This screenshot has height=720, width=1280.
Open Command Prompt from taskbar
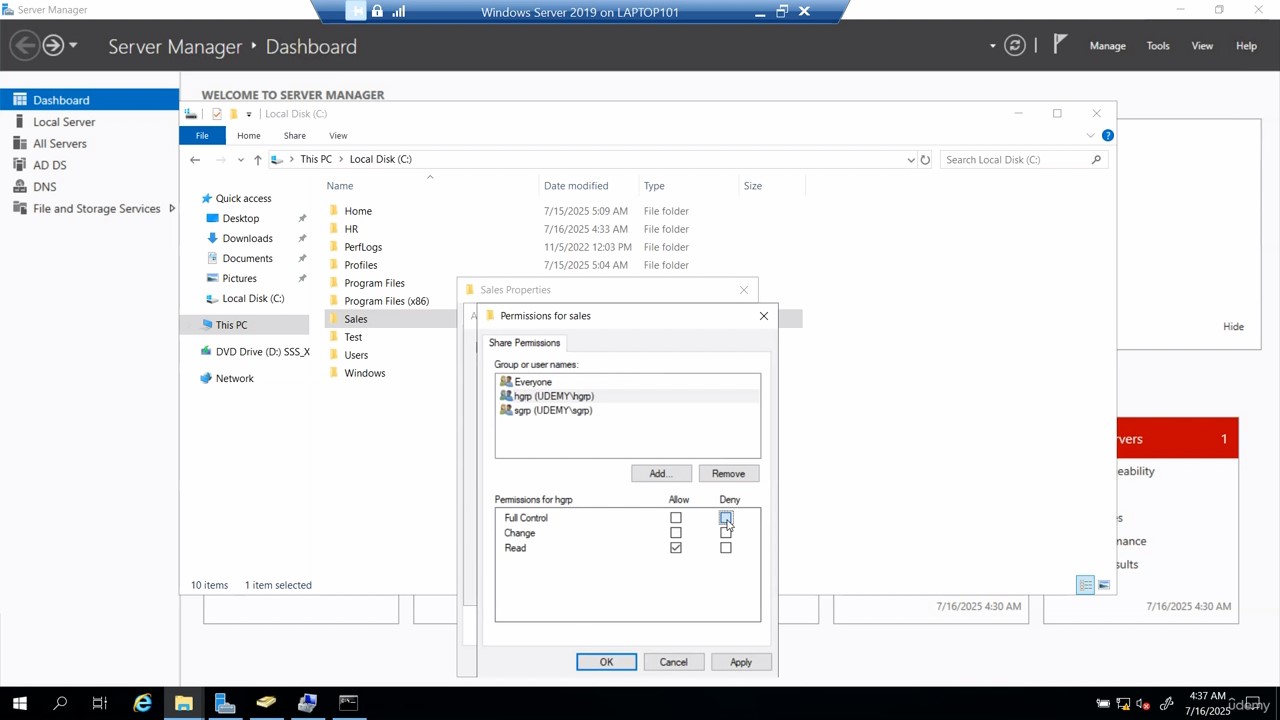pos(348,704)
